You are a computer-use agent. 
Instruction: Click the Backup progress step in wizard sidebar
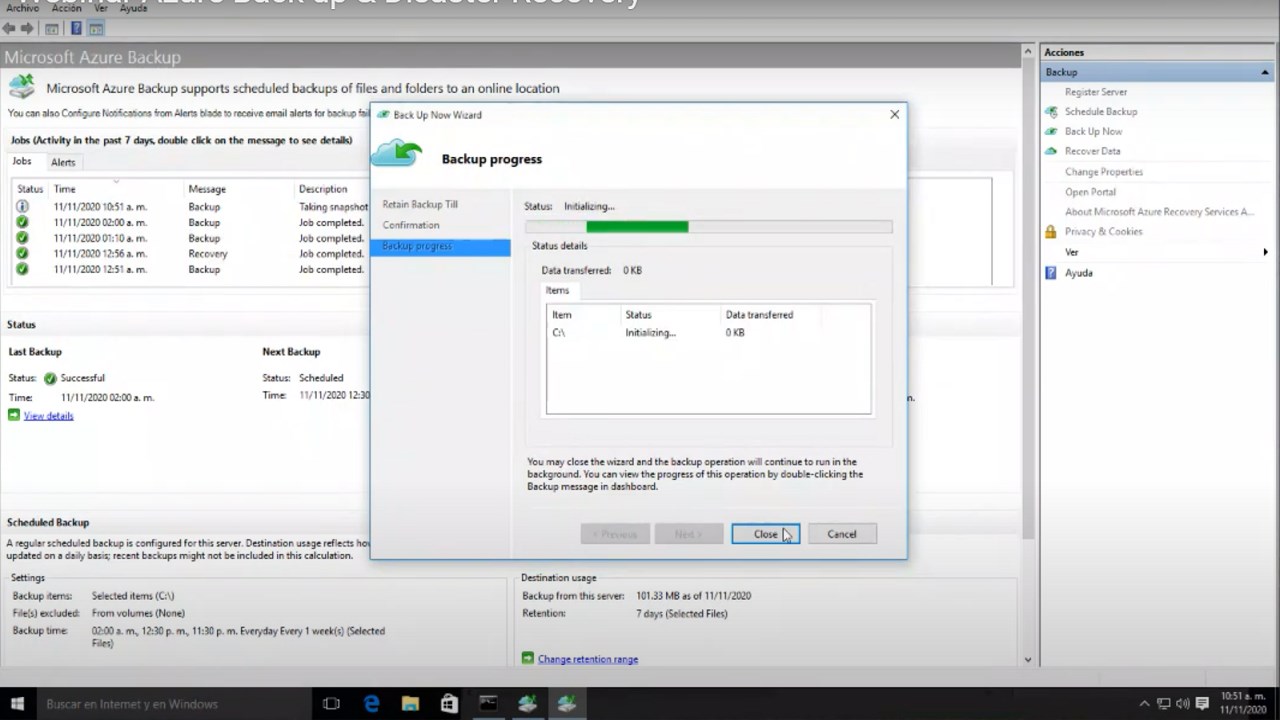point(440,246)
